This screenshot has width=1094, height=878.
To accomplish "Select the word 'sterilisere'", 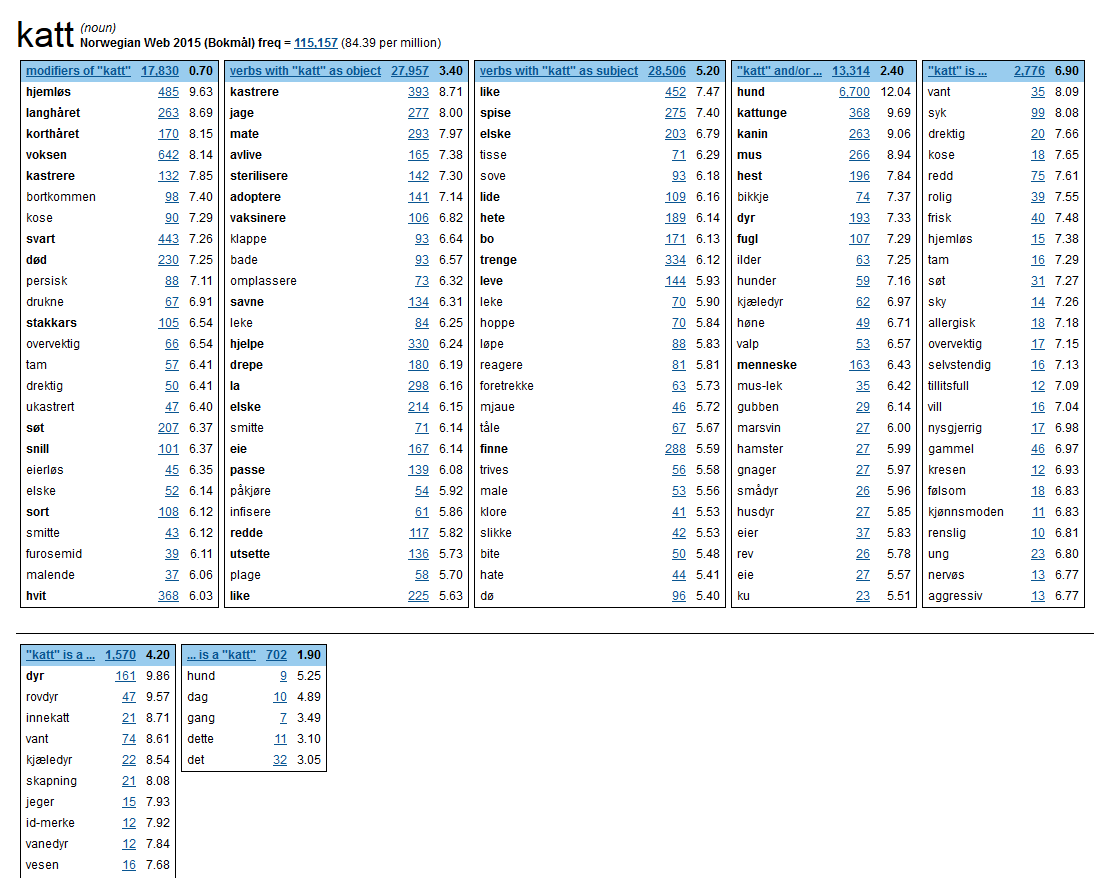I will (x=259, y=176).
